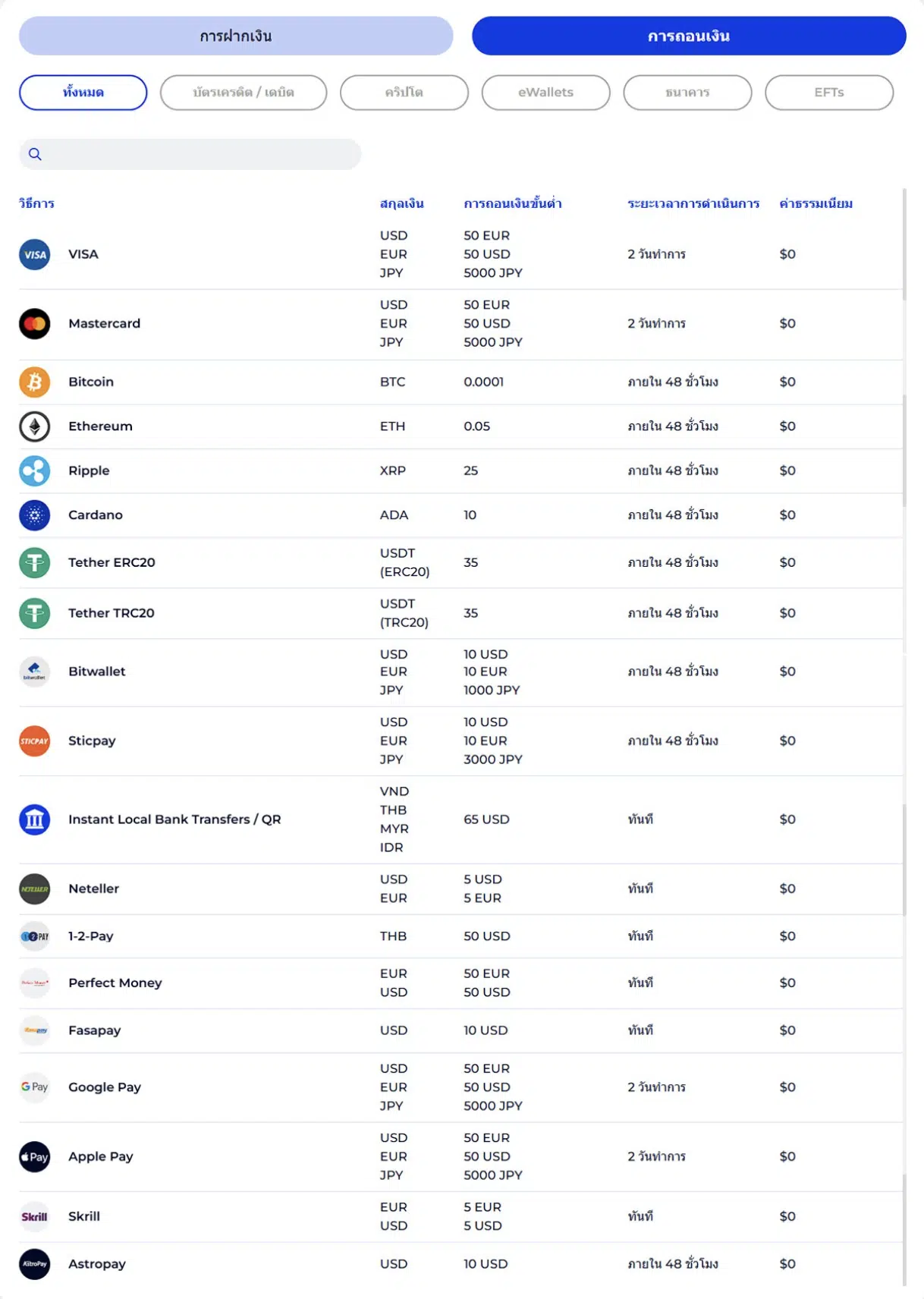Image resolution: width=924 pixels, height=1299 pixels.
Task: Click the VISA method name
Action: tap(83, 254)
